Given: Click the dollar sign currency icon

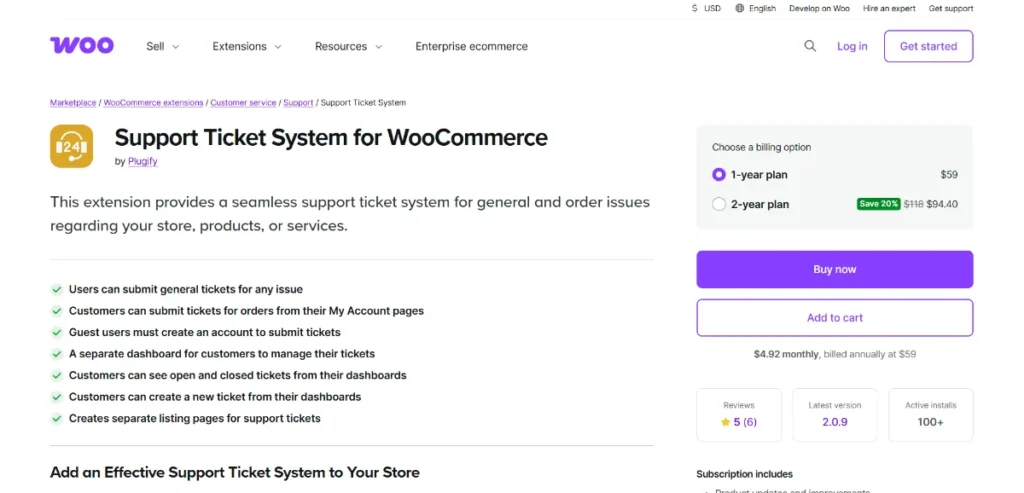Looking at the screenshot, I should point(695,8).
